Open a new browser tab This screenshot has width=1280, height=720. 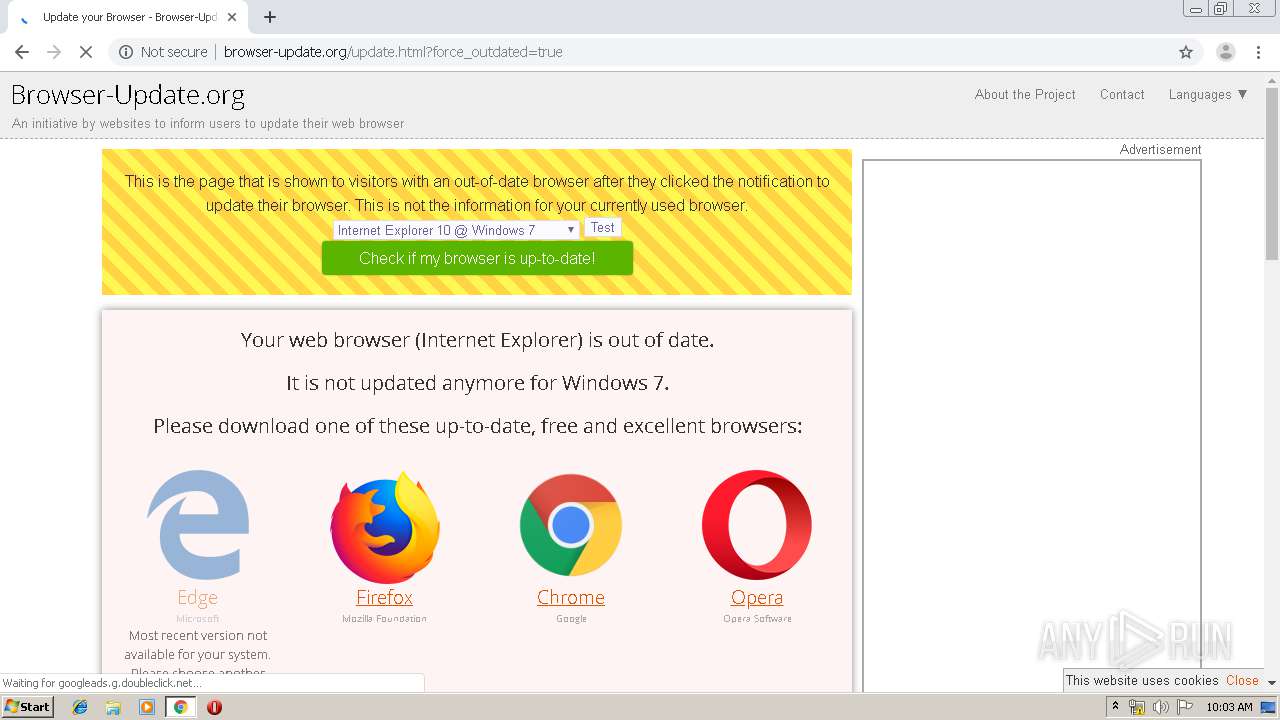(x=270, y=17)
